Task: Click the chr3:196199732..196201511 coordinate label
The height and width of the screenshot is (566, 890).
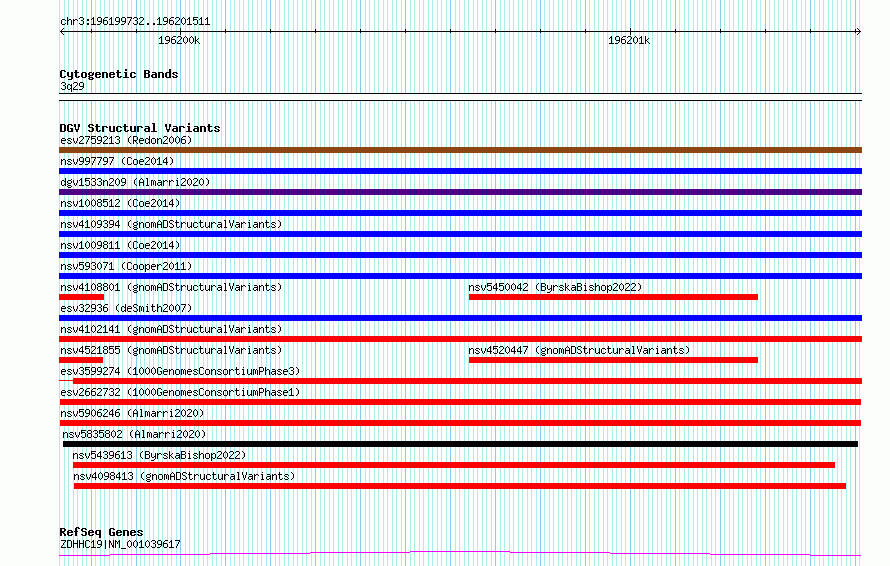Action: [135, 22]
